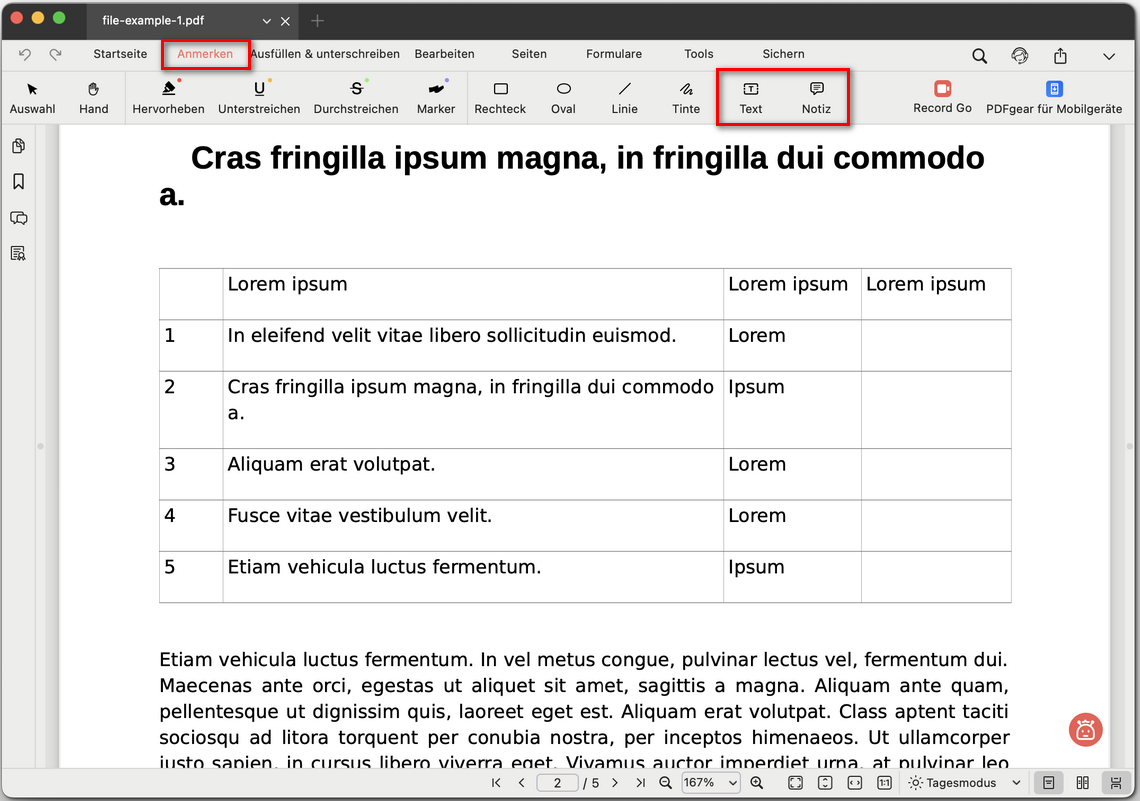Open the 167% zoom level dropdown
Image resolution: width=1140 pixels, height=801 pixels.
(711, 783)
